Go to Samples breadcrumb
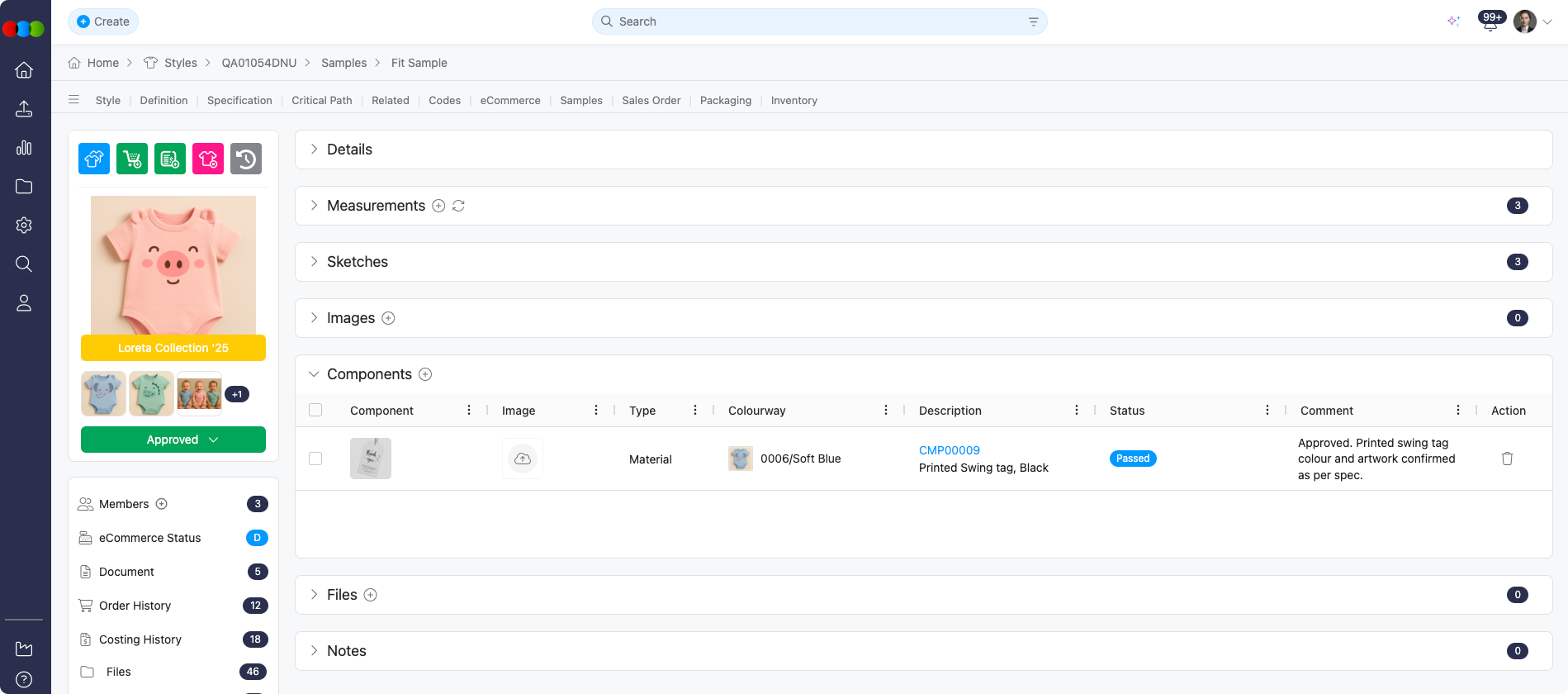 pos(344,63)
